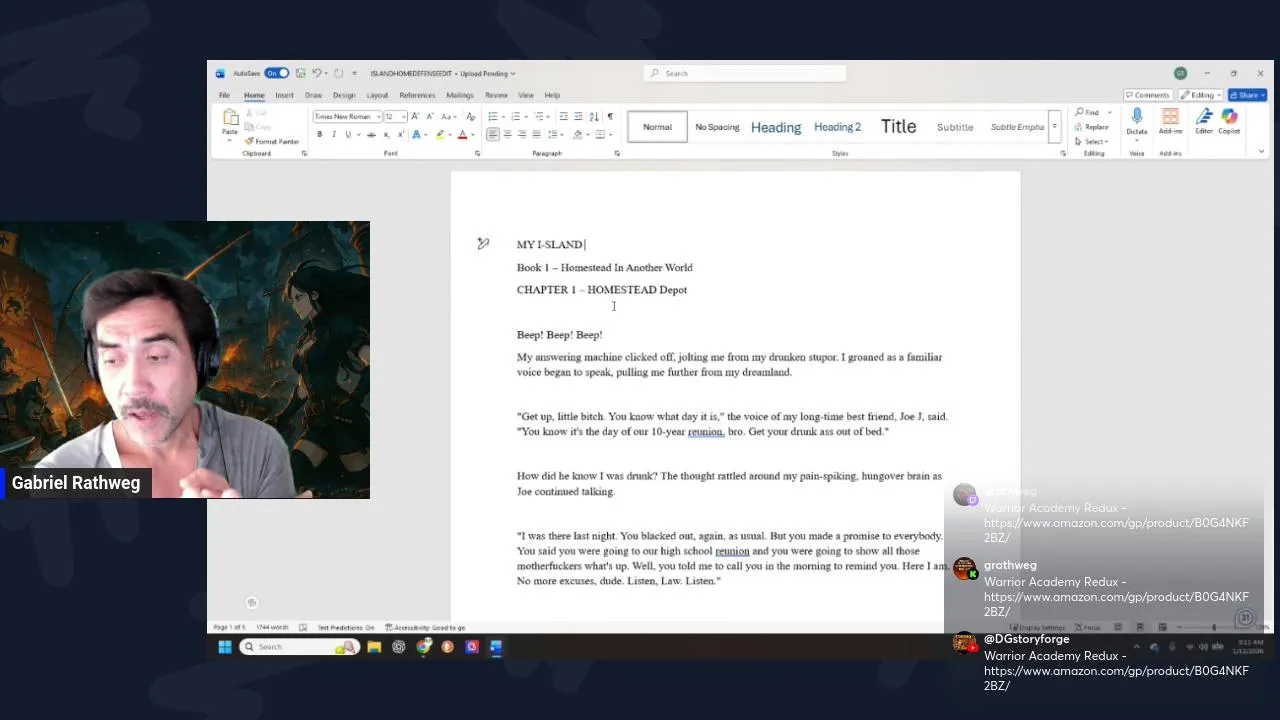The image size is (1280, 720).
Task: Toggle Superscript formatting
Action: 401,135
